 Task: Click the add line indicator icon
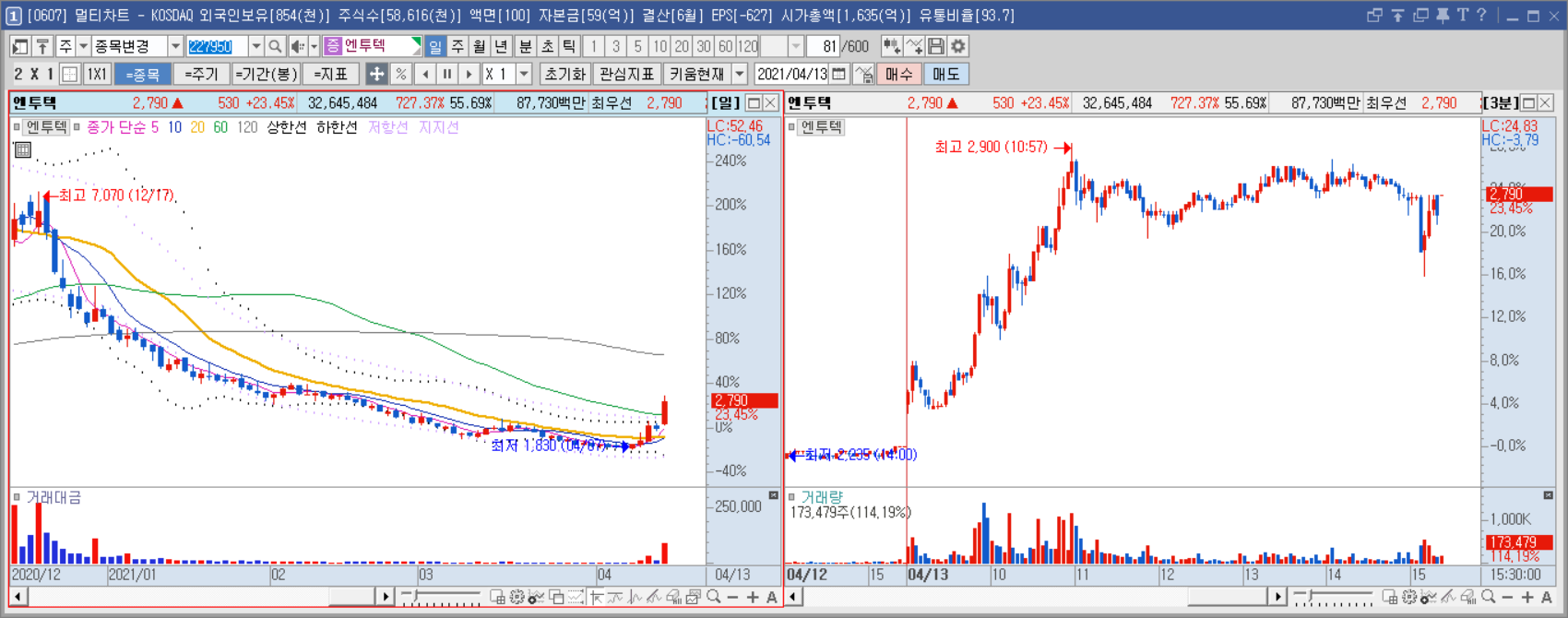(x=914, y=46)
